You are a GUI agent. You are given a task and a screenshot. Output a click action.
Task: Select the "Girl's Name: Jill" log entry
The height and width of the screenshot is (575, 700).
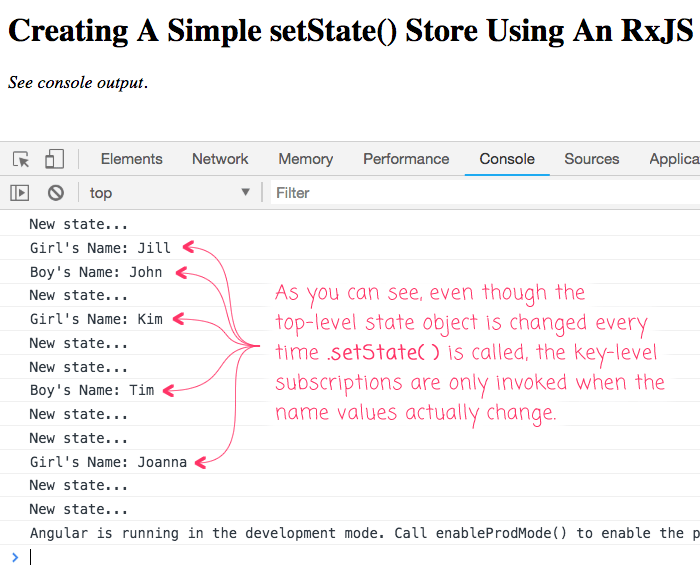click(350, 248)
